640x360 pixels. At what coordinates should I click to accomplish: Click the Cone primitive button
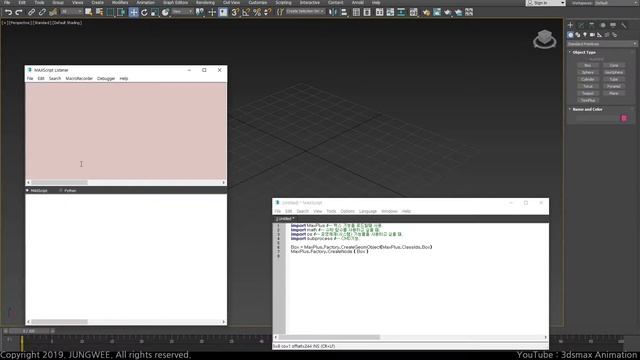(x=614, y=65)
